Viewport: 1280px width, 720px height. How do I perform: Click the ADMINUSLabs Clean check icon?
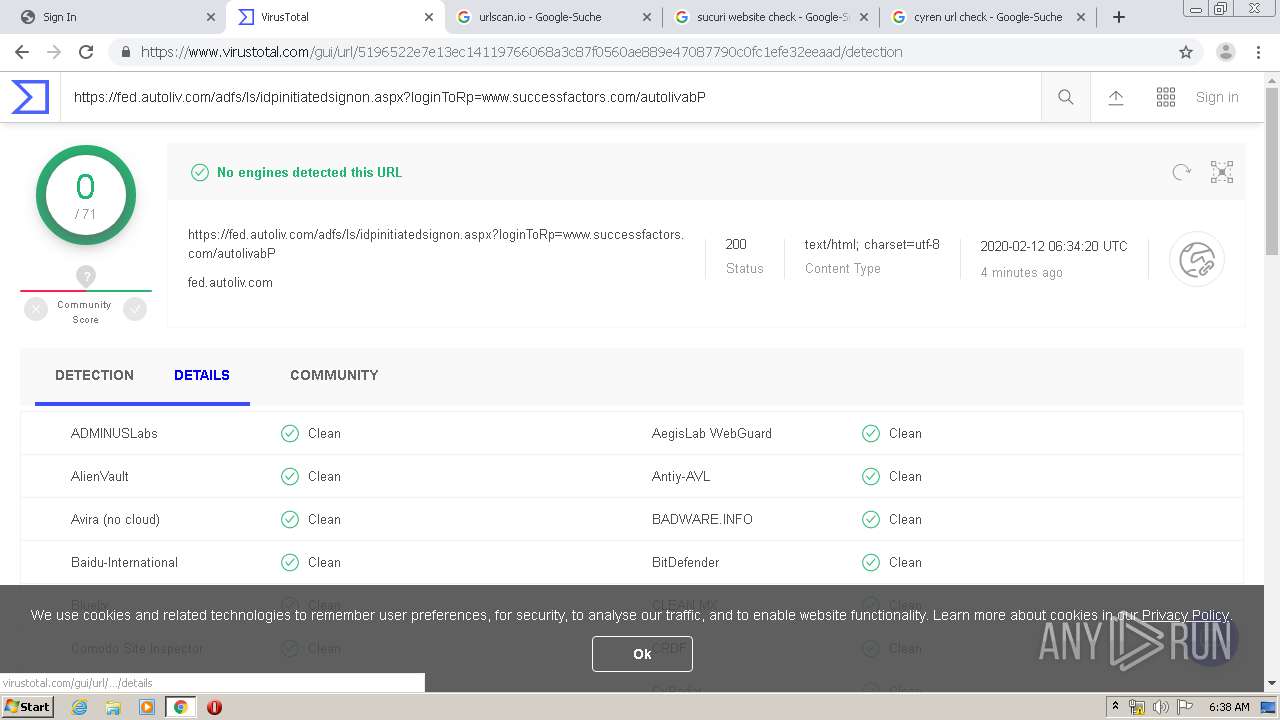290,433
